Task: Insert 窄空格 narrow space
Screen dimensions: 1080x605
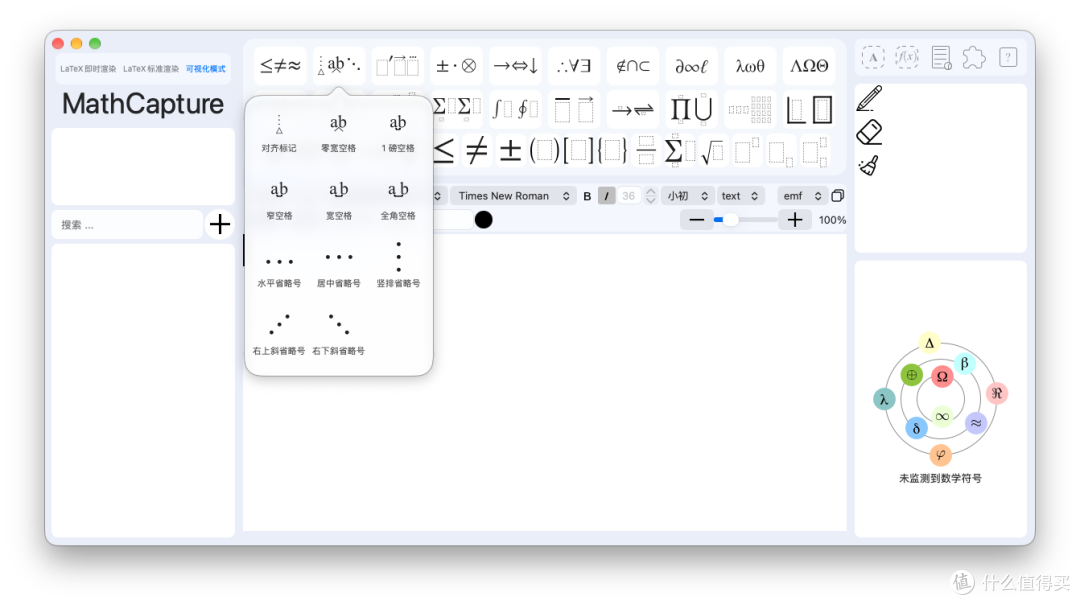Action: point(279,200)
